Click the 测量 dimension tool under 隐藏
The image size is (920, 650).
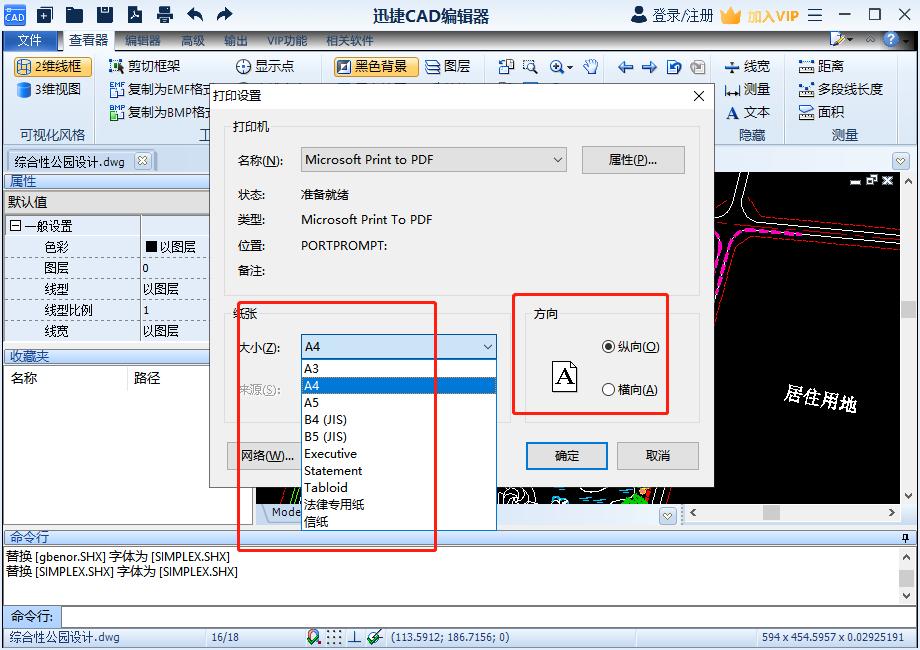point(747,89)
